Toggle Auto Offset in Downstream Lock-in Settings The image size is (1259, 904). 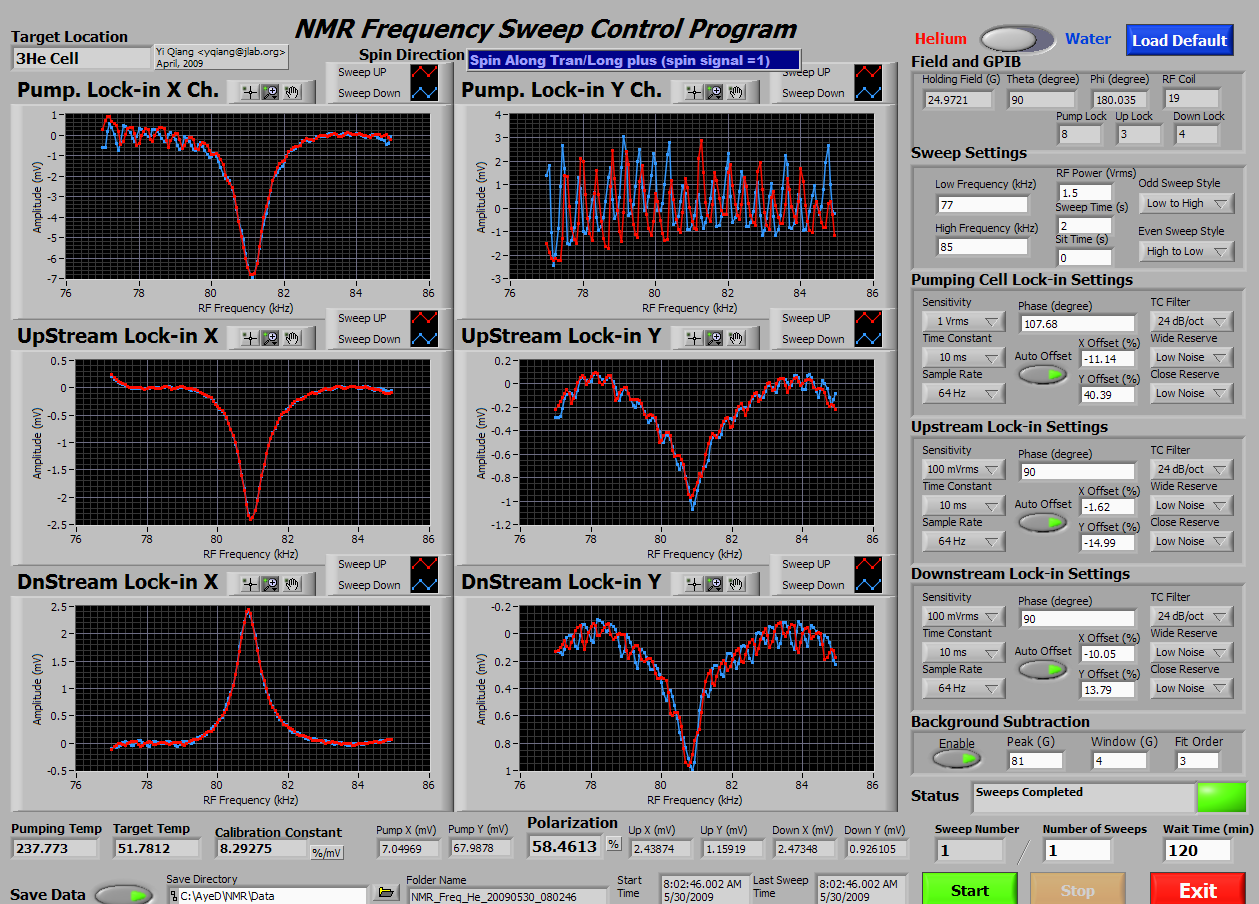coord(1043,669)
